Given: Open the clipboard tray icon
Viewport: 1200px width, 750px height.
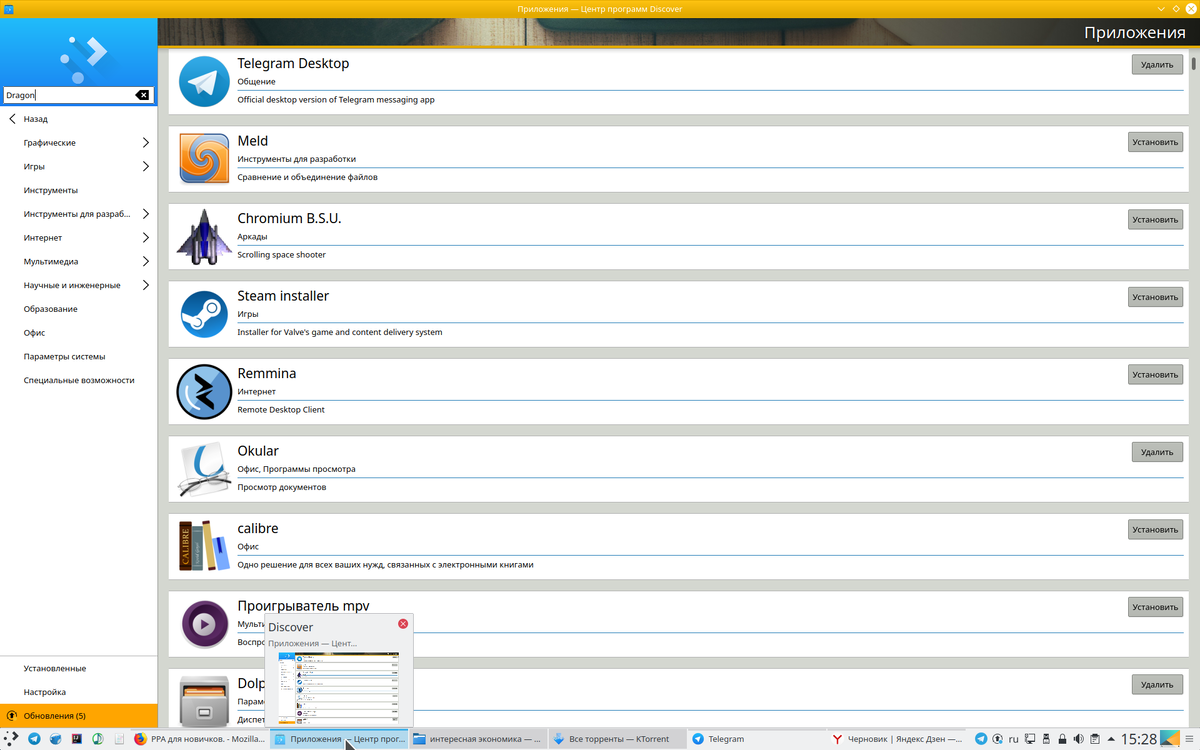Looking at the screenshot, I should pyautogui.click(x=1095, y=739).
